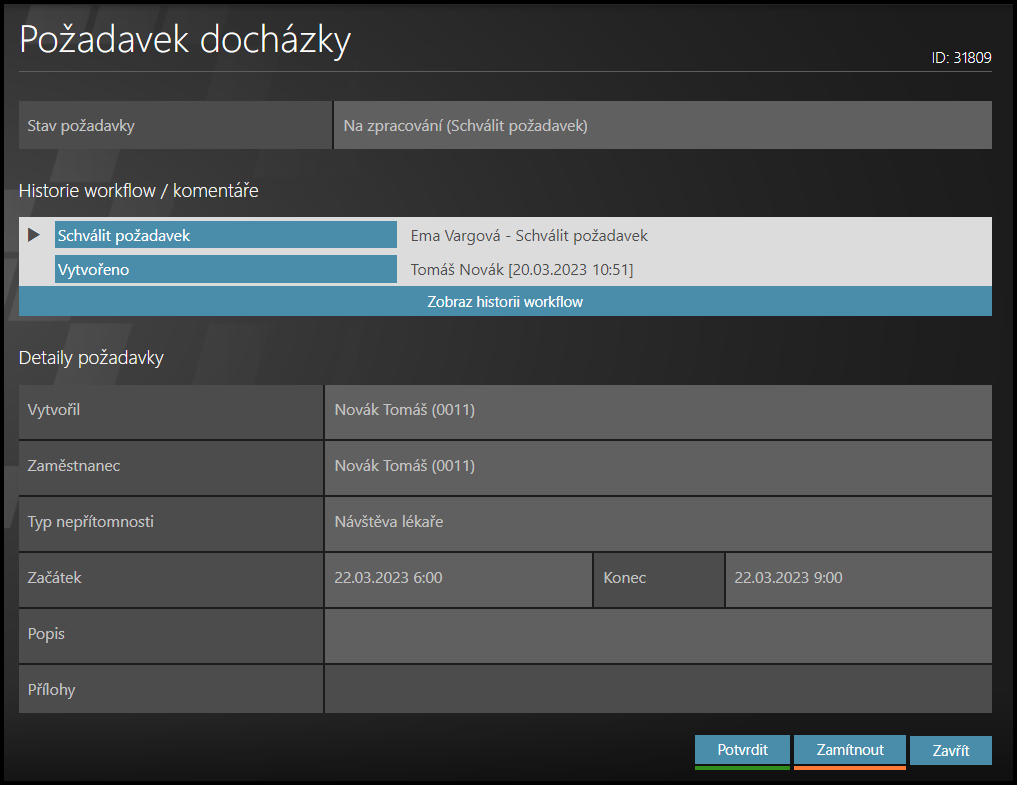Focus the empty Popis field
Screen dimensions: 1017x785
(657, 635)
